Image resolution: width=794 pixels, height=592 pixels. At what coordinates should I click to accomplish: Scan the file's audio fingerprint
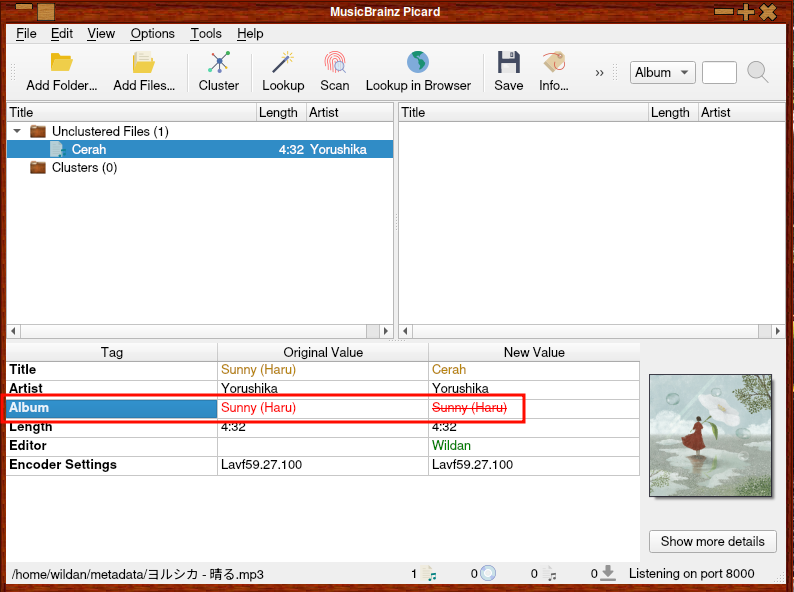pos(334,63)
